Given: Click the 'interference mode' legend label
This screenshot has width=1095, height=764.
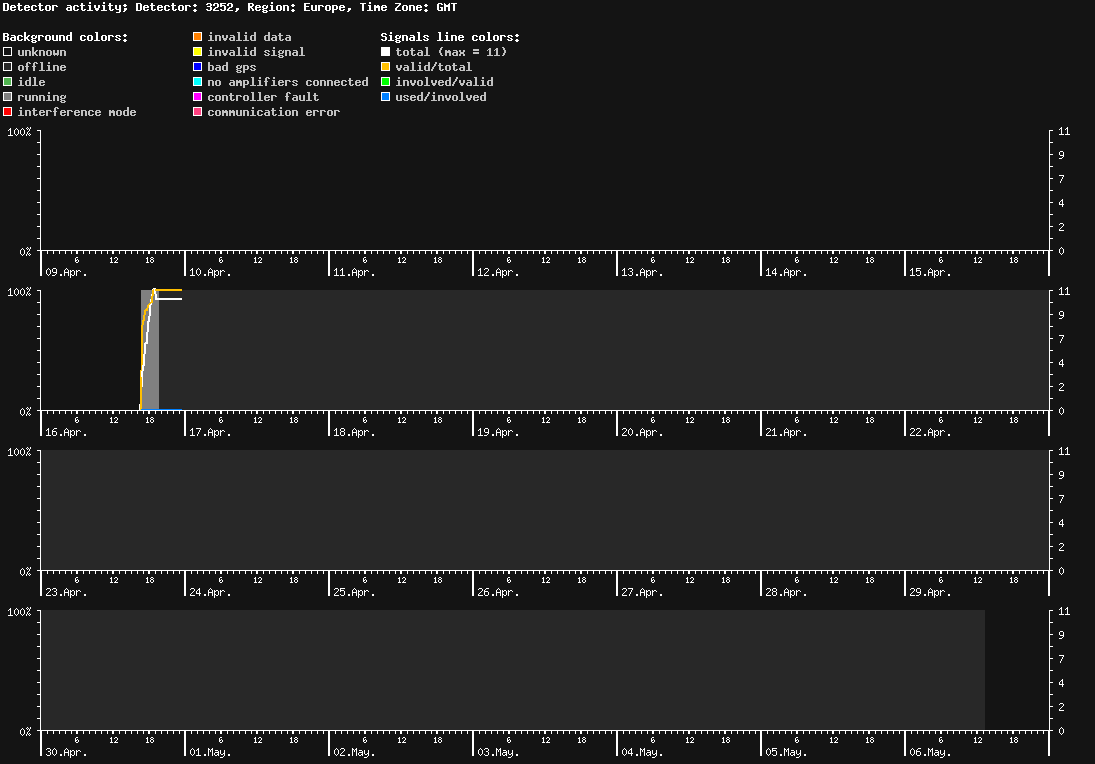Looking at the screenshot, I should click(77, 112).
